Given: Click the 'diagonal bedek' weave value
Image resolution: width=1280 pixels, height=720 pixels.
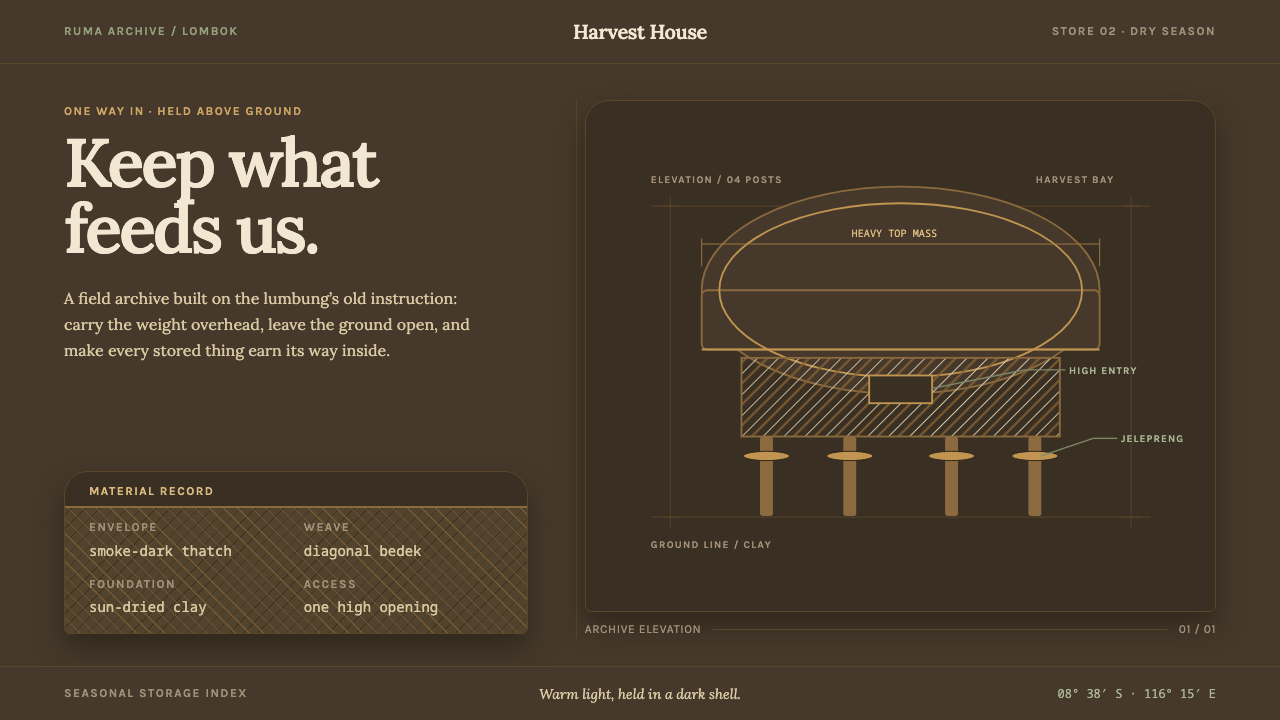Looking at the screenshot, I should click(x=362, y=551).
